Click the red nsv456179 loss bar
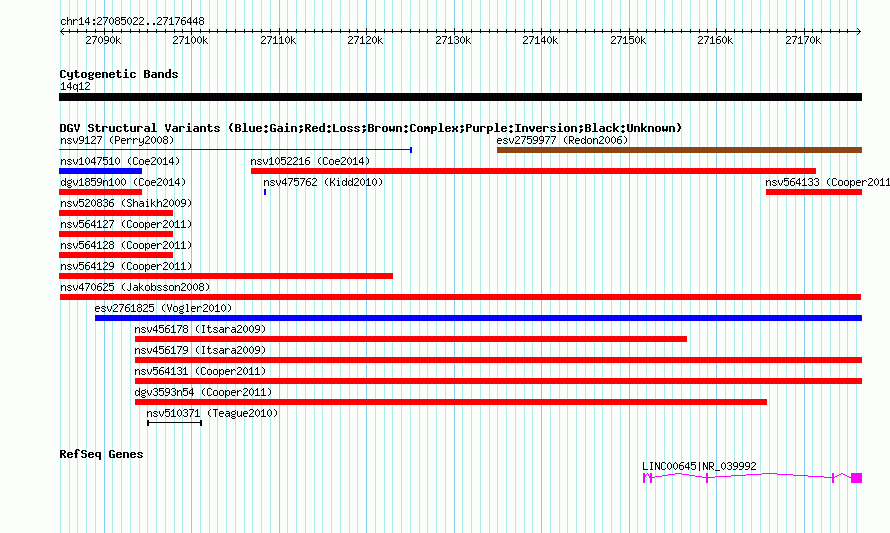The height and width of the screenshot is (533, 890). [x=498, y=360]
